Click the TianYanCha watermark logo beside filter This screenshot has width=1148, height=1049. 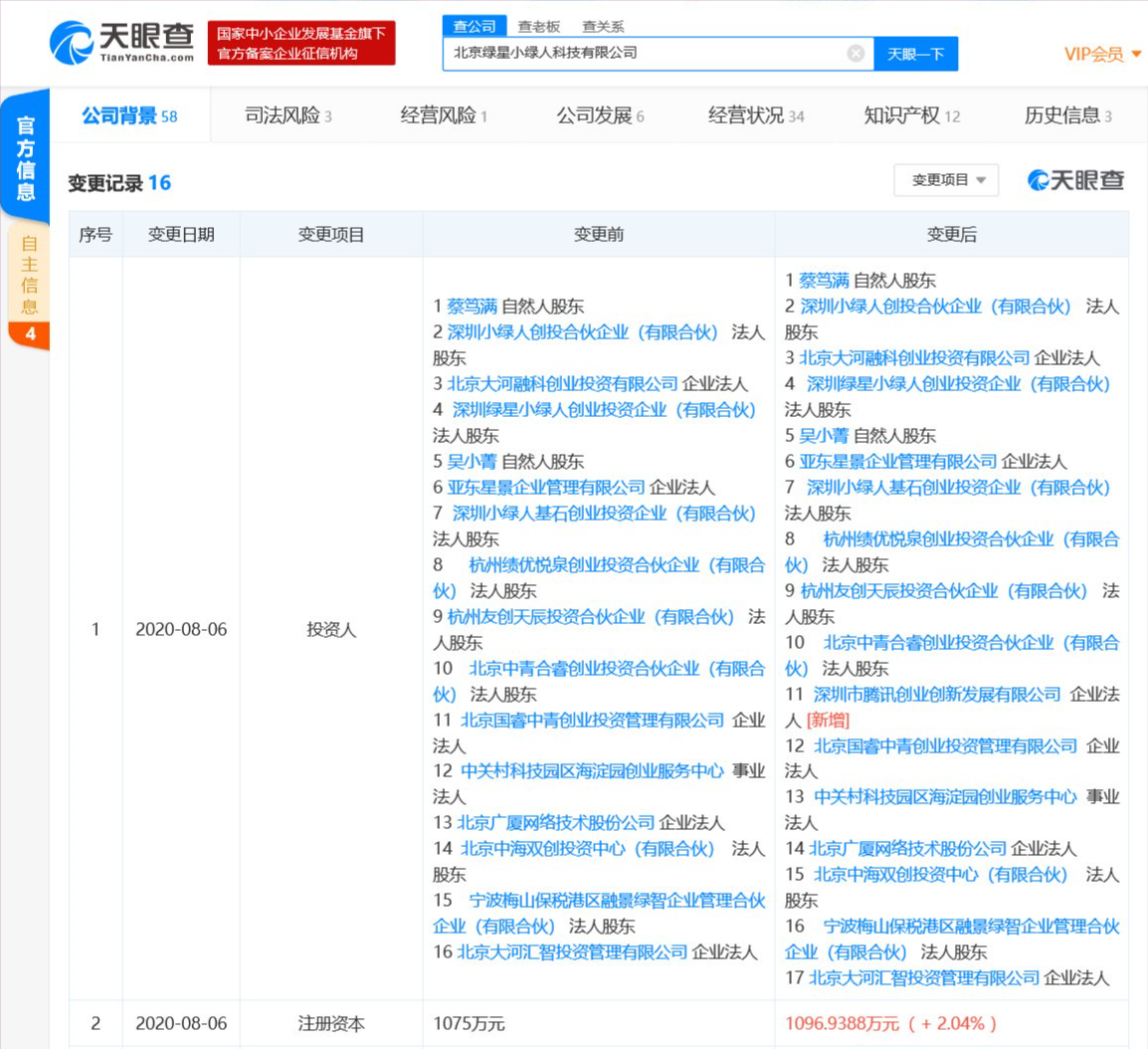(x=1075, y=180)
